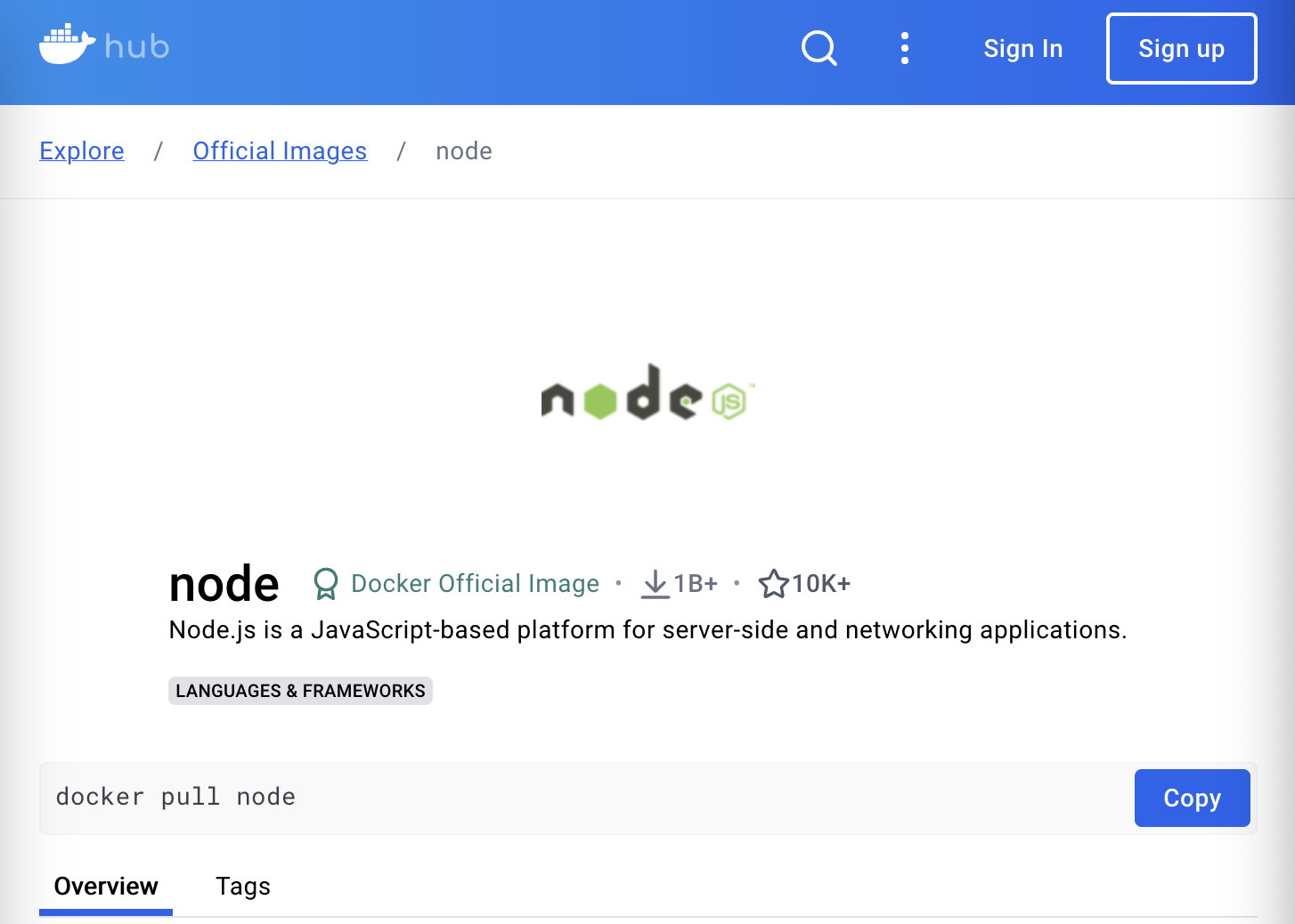The image size is (1295, 924).
Task: Click the node repository title heading
Action: pyautogui.click(x=224, y=584)
